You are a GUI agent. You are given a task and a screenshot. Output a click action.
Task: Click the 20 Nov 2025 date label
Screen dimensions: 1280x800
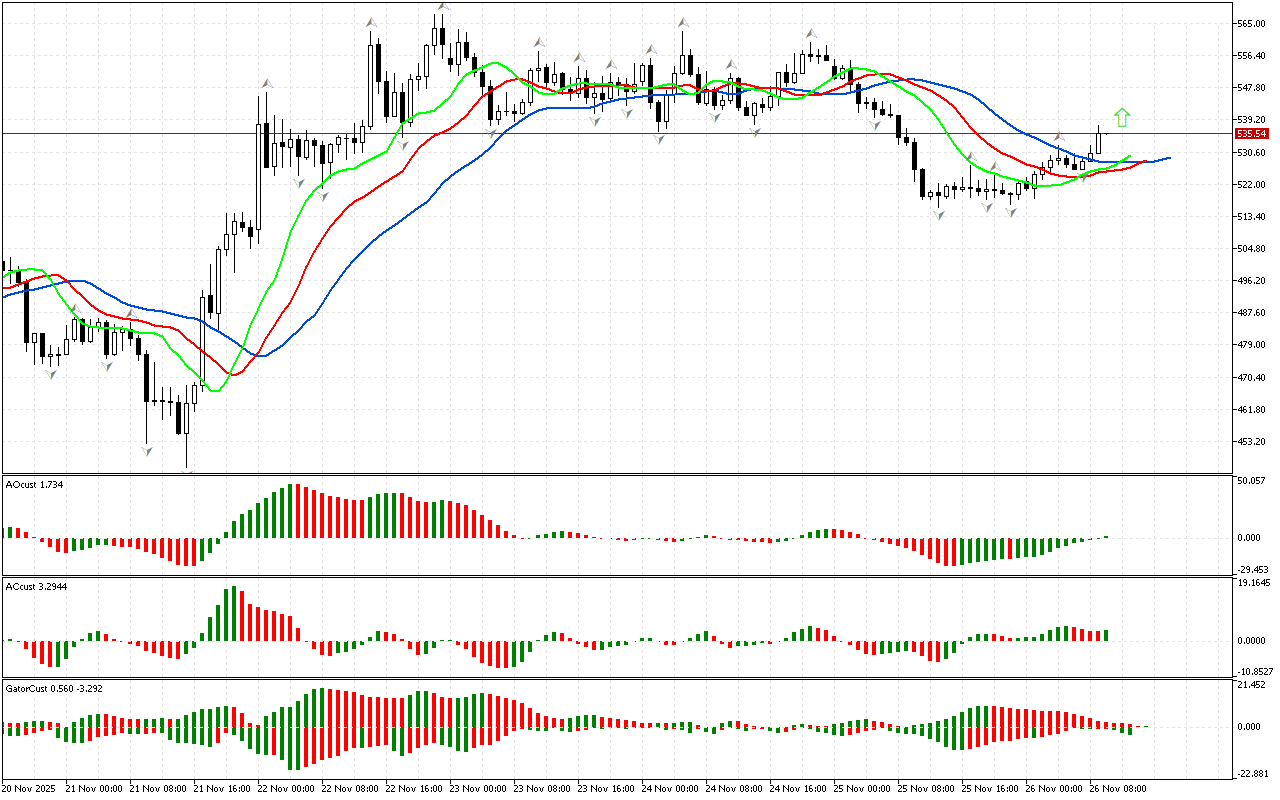click(x=32, y=789)
